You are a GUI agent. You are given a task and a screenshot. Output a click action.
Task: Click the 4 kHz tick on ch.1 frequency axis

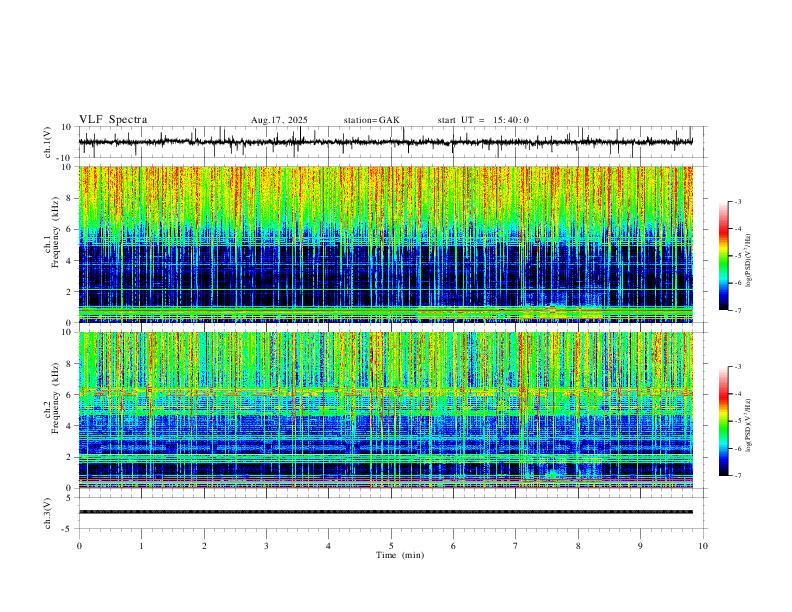coord(68,261)
